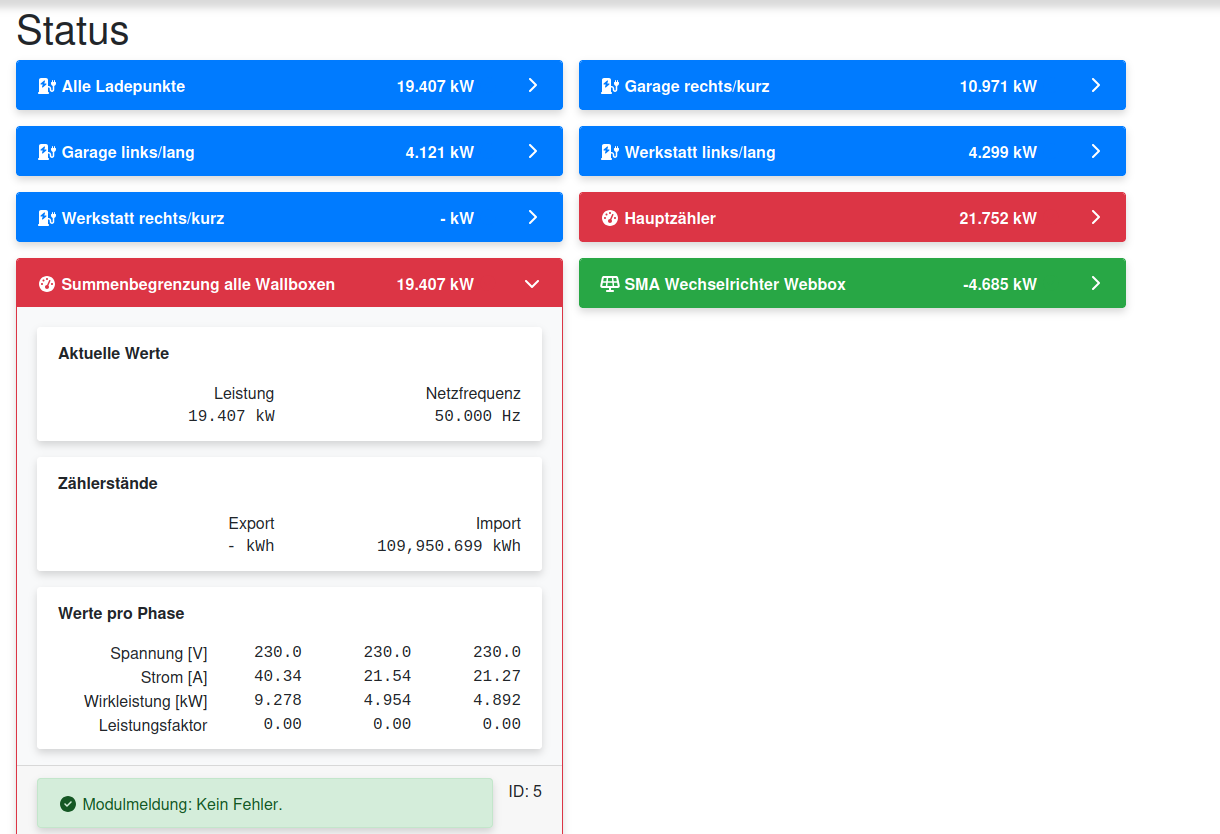Click the 4.954 active power value
This screenshot has height=834, width=1220.
pos(387,700)
